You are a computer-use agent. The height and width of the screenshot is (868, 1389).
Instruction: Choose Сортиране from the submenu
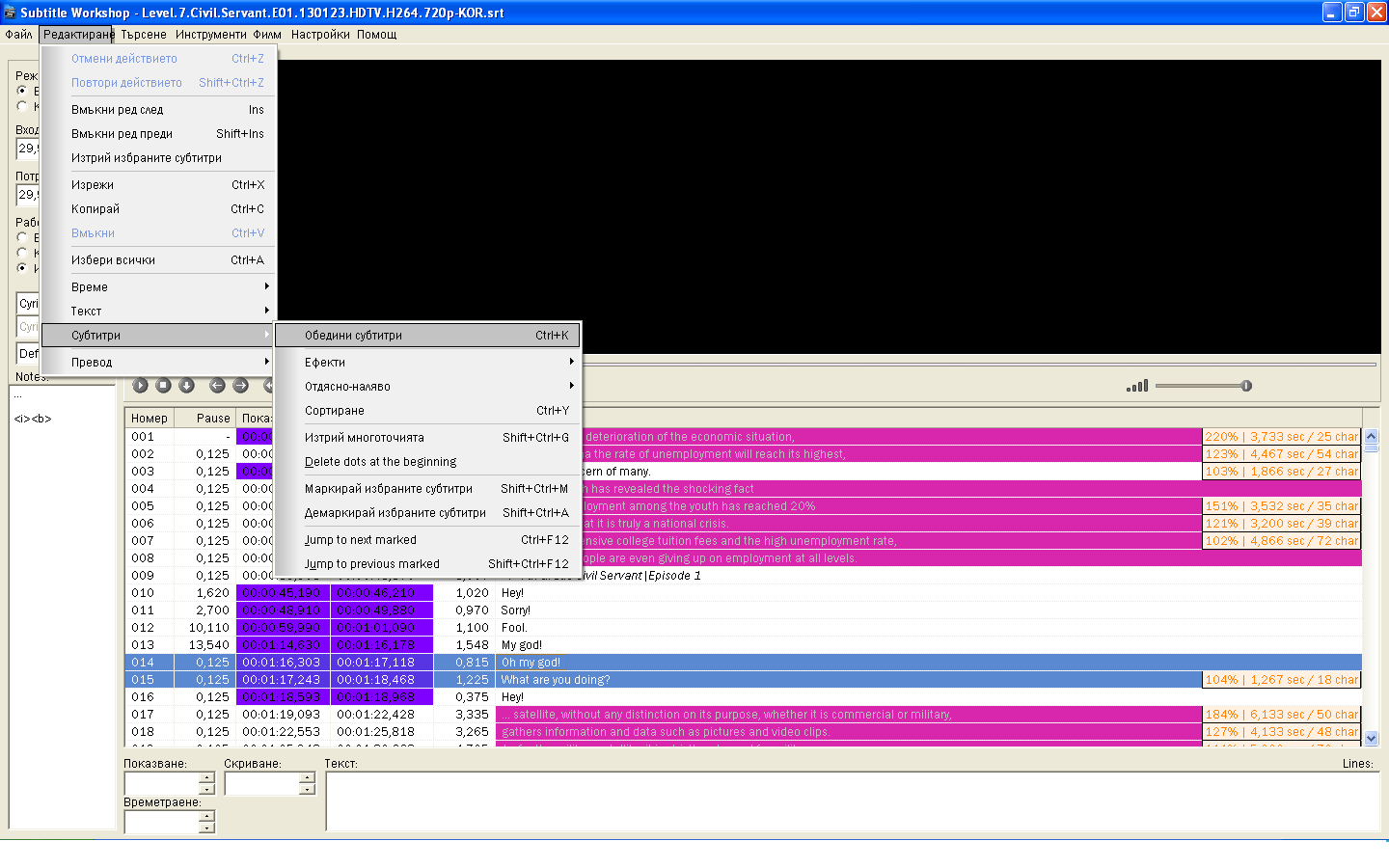pos(427,411)
